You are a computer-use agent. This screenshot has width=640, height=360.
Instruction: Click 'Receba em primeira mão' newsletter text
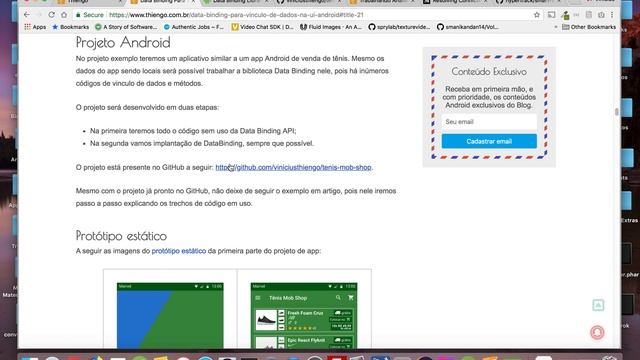click(489, 97)
